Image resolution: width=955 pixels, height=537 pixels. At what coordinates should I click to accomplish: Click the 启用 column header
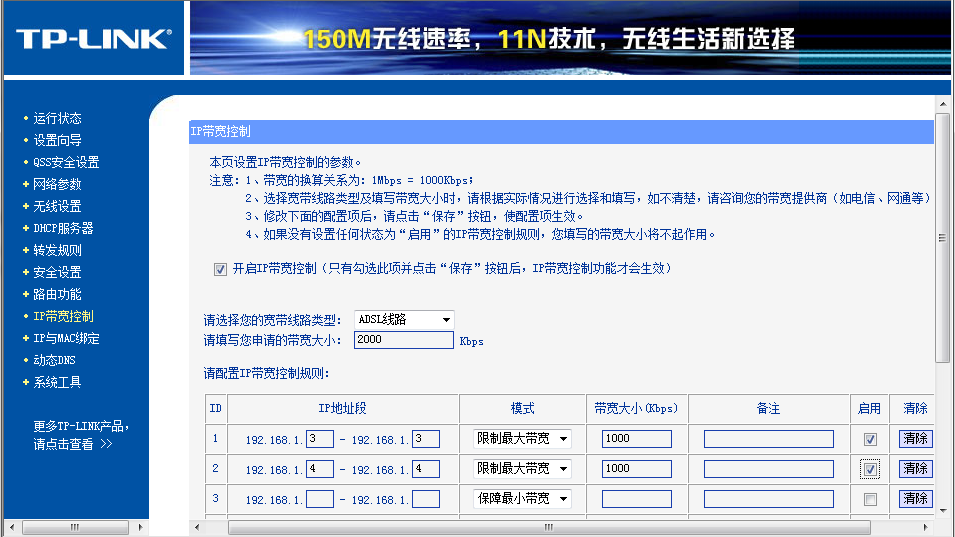click(x=869, y=409)
